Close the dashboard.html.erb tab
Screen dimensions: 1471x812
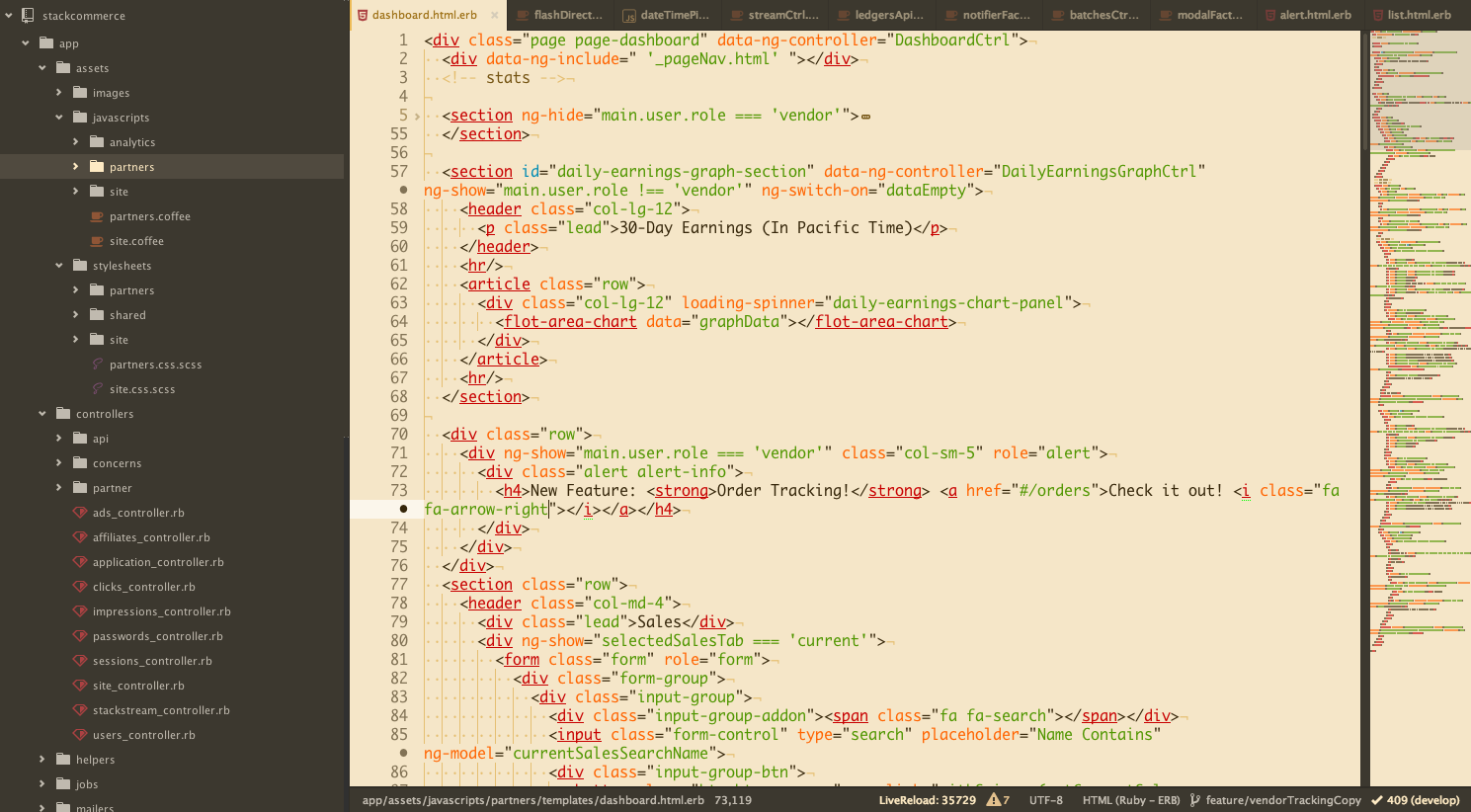click(494, 15)
